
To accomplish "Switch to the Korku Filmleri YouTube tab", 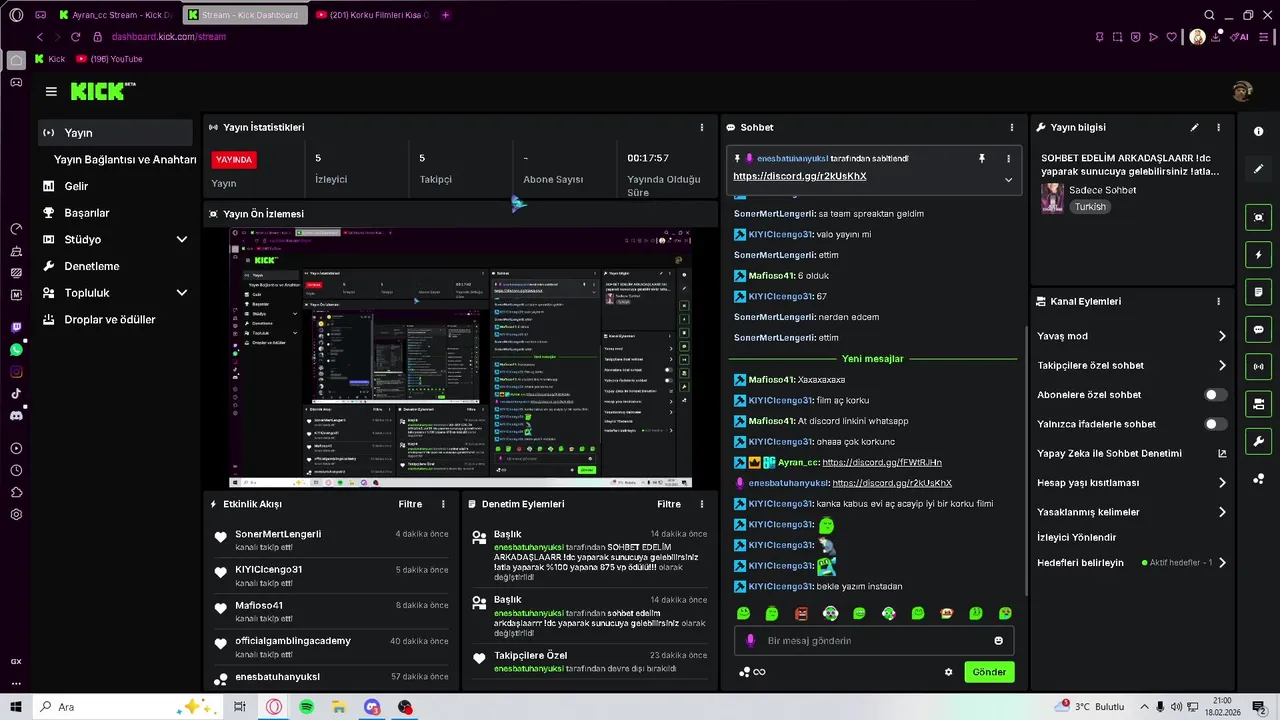I will click(x=372, y=15).
